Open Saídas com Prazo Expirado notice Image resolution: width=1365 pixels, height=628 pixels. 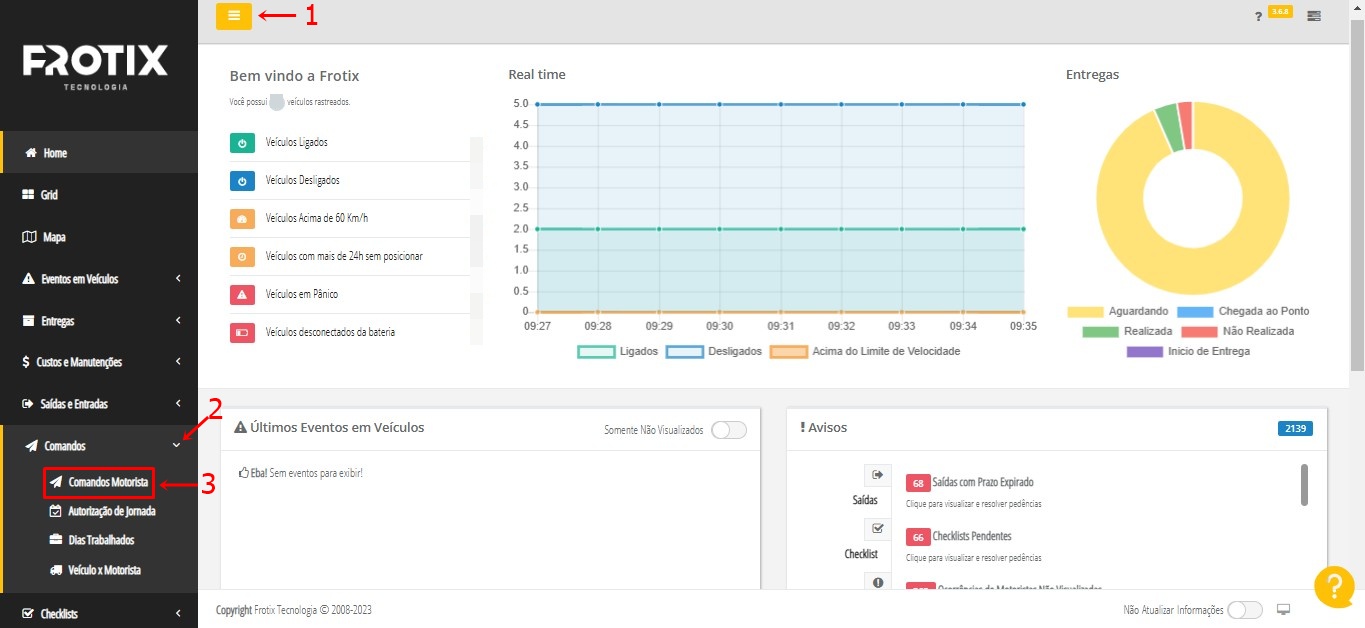(982, 482)
